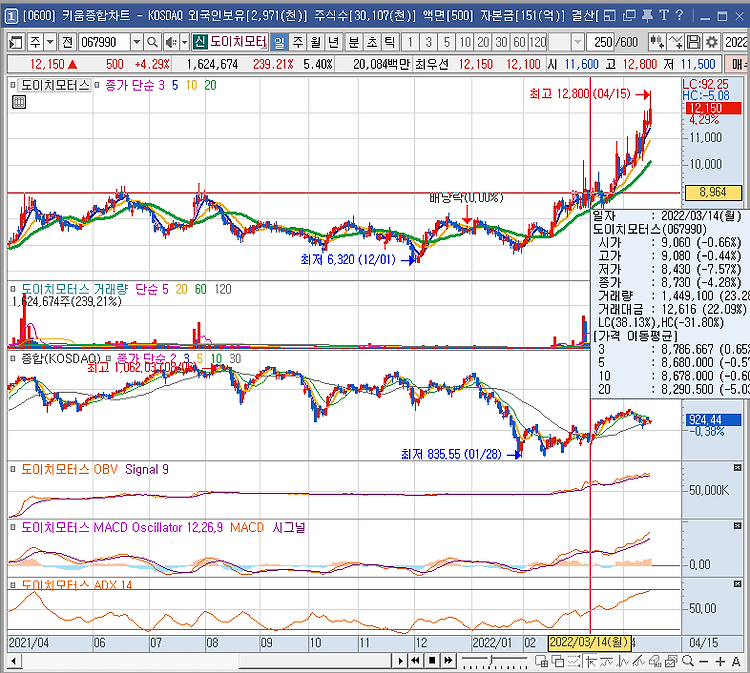Switch to second 초 chart

[372, 43]
